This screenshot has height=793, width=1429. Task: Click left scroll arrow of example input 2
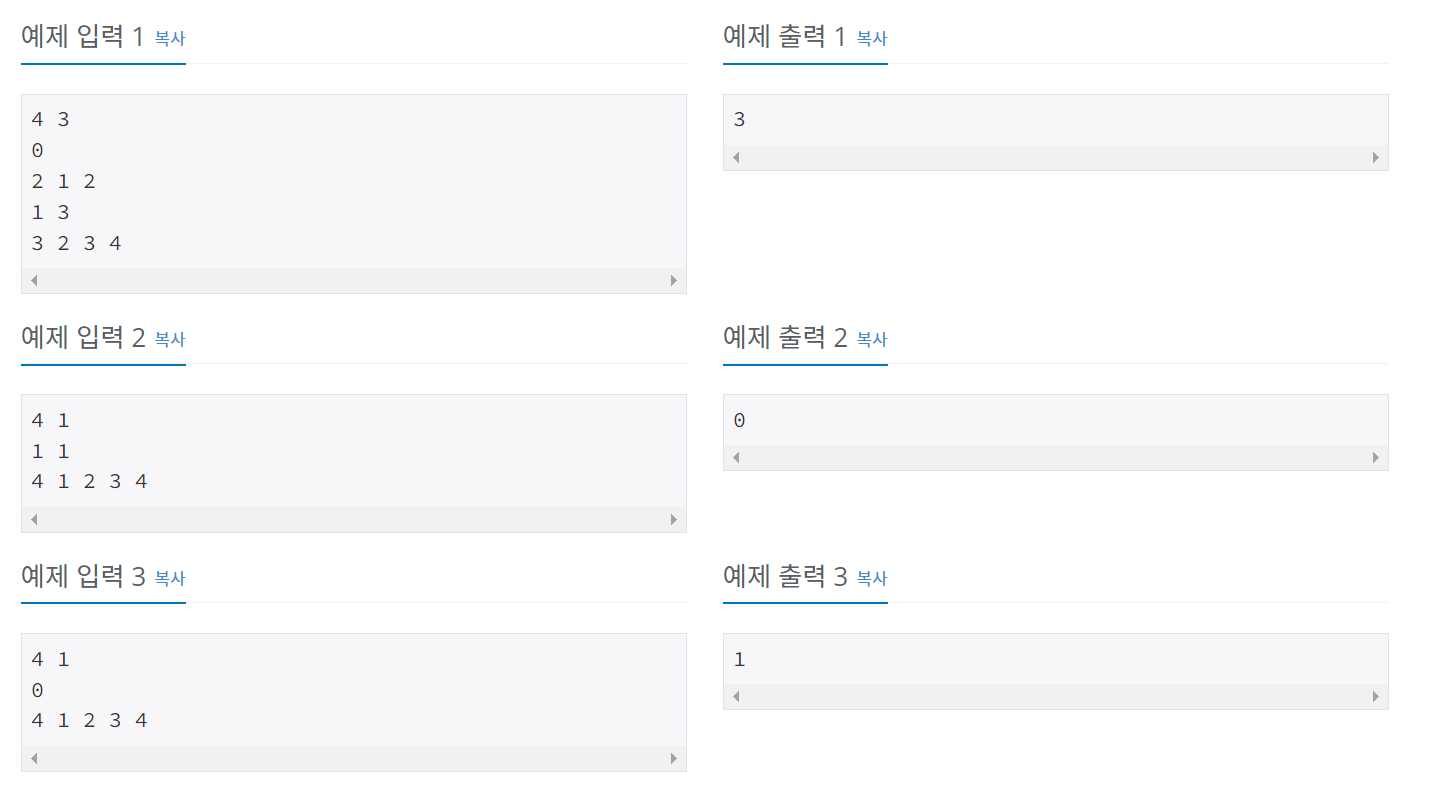coord(34,520)
